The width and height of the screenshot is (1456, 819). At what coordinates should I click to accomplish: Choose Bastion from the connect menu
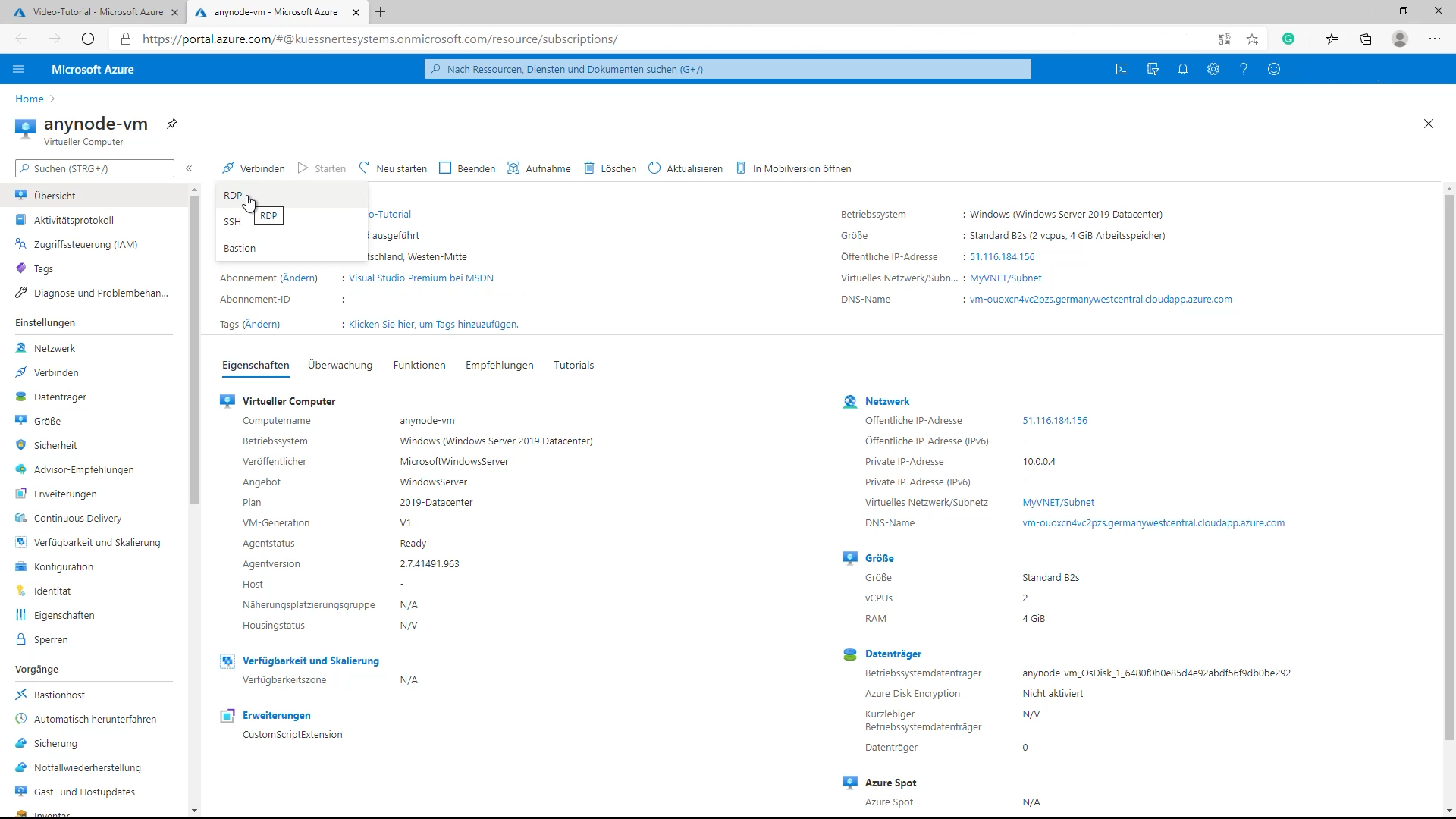[292, 248]
